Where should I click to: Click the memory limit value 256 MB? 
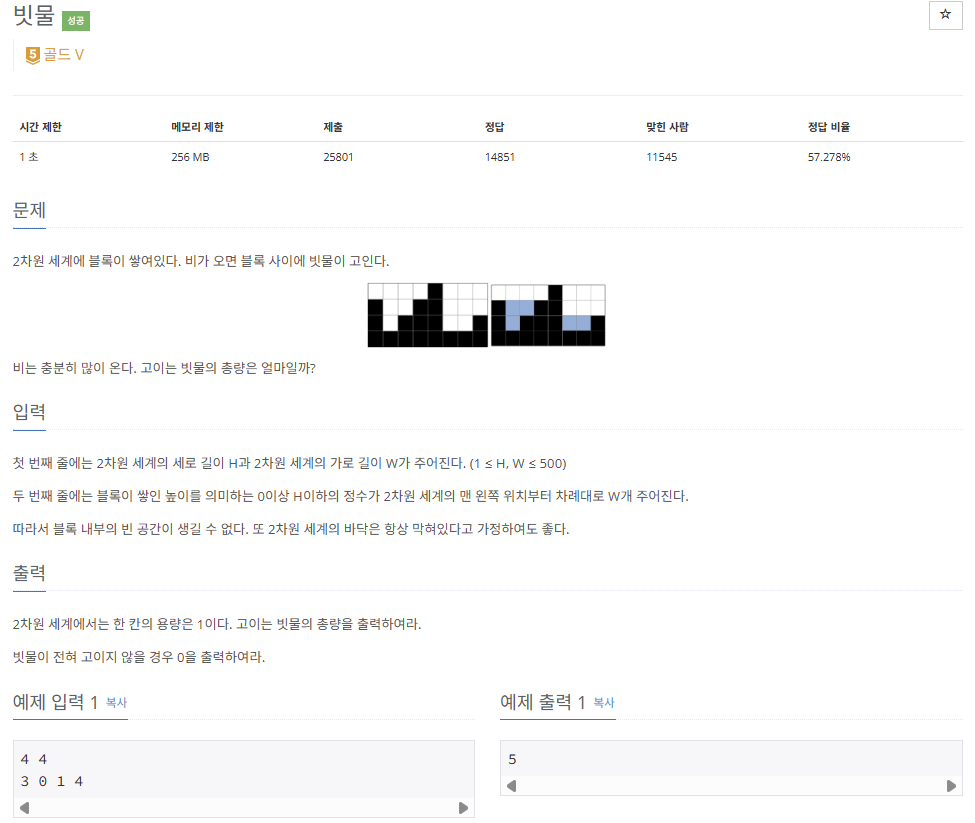tap(190, 157)
